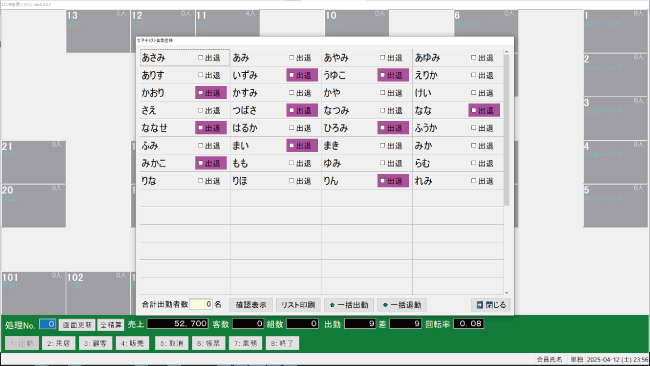Image resolution: width=650 pixels, height=366 pixels.
Task: Close dialog with 閉じる button
Action: pyautogui.click(x=491, y=305)
